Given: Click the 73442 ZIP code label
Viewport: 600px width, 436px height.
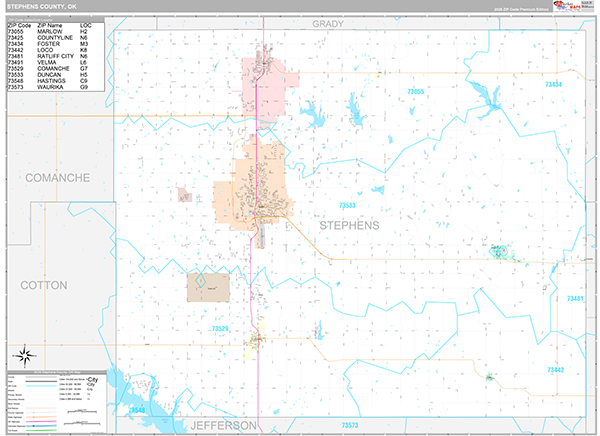Looking at the screenshot, I should 556,370.
